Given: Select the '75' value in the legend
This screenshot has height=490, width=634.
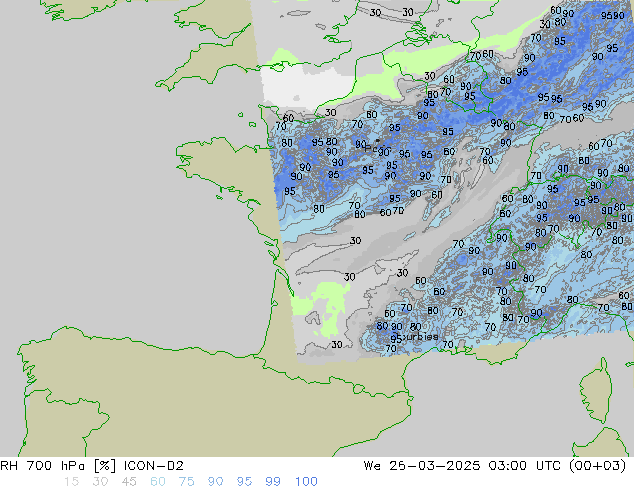Looking at the screenshot, I should click(186, 482).
